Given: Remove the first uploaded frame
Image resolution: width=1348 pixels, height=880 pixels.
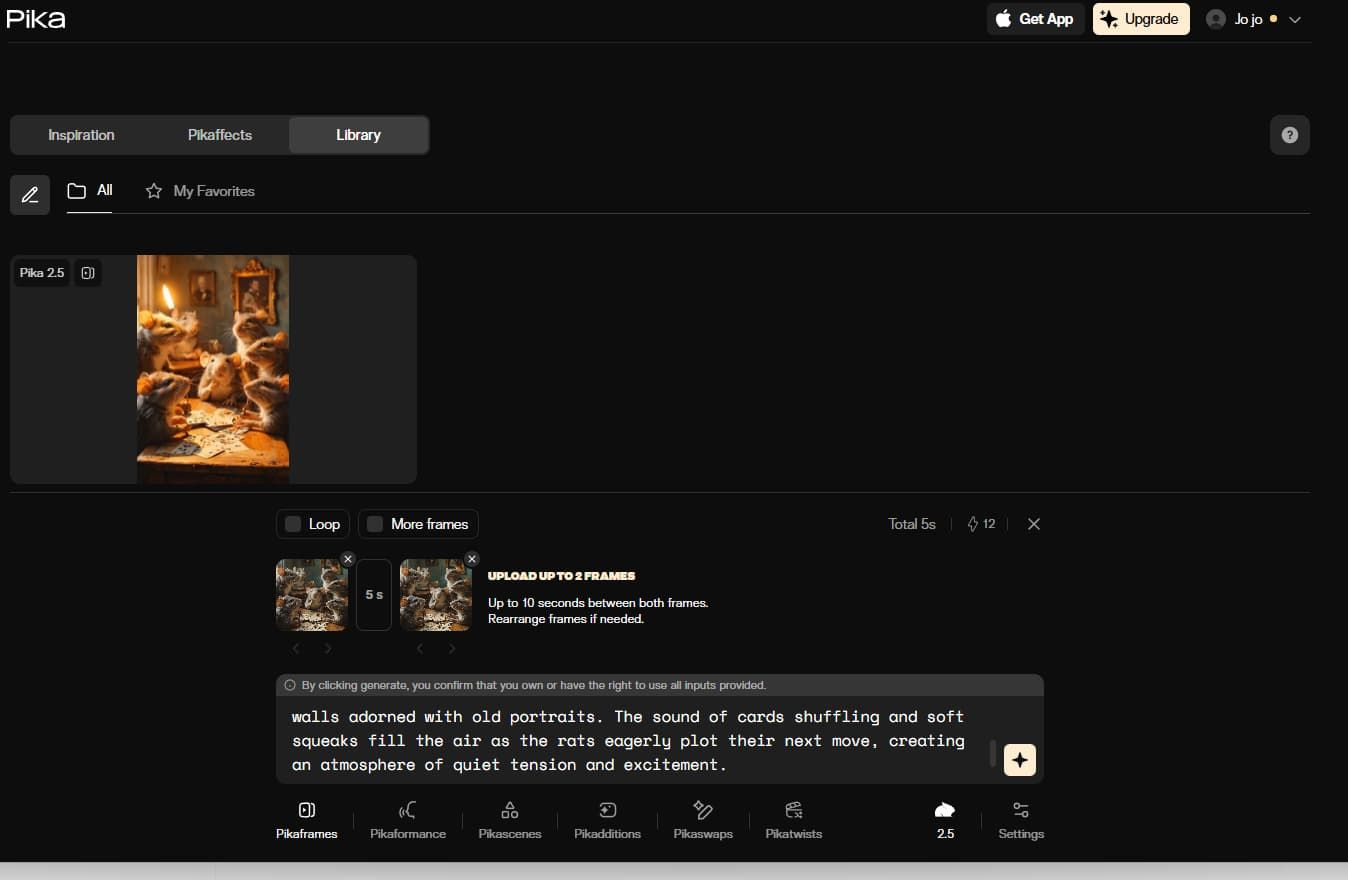Looking at the screenshot, I should pyautogui.click(x=347, y=559).
